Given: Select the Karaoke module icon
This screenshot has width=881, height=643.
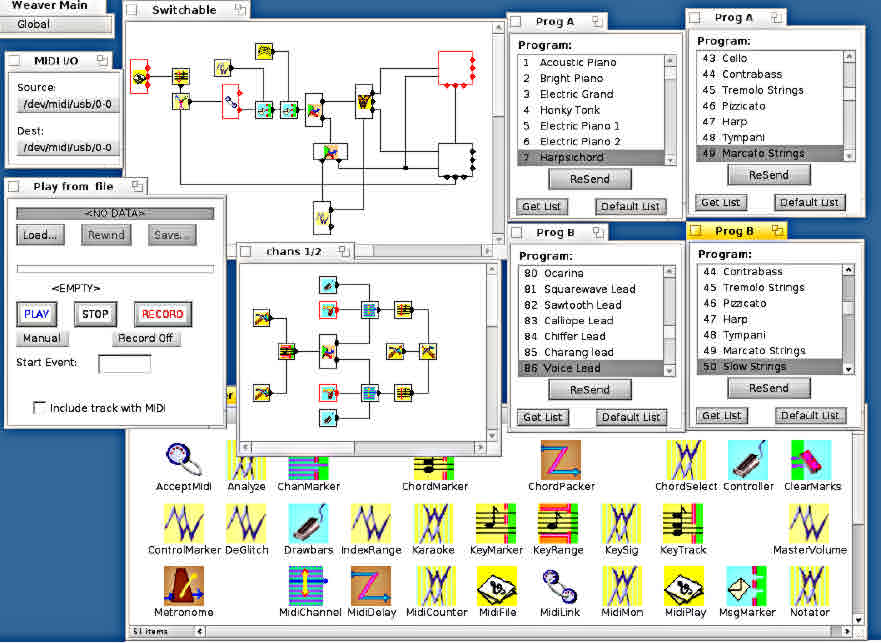Looking at the screenshot, I should click(x=433, y=523).
